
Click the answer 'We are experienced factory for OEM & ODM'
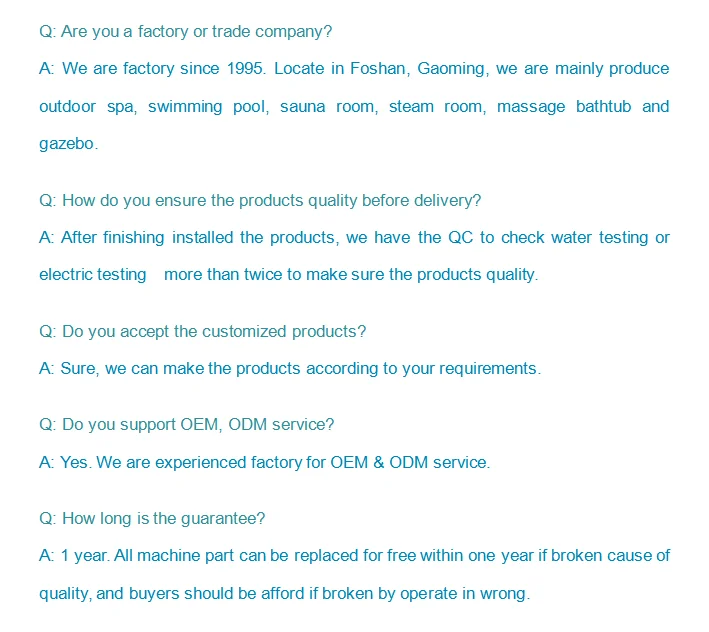(265, 463)
